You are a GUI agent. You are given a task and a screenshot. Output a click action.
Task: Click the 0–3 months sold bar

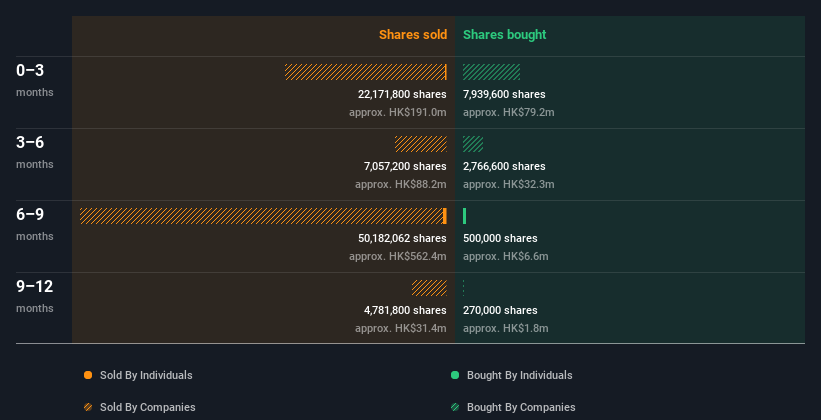pyautogui.click(x=365, y=72)
